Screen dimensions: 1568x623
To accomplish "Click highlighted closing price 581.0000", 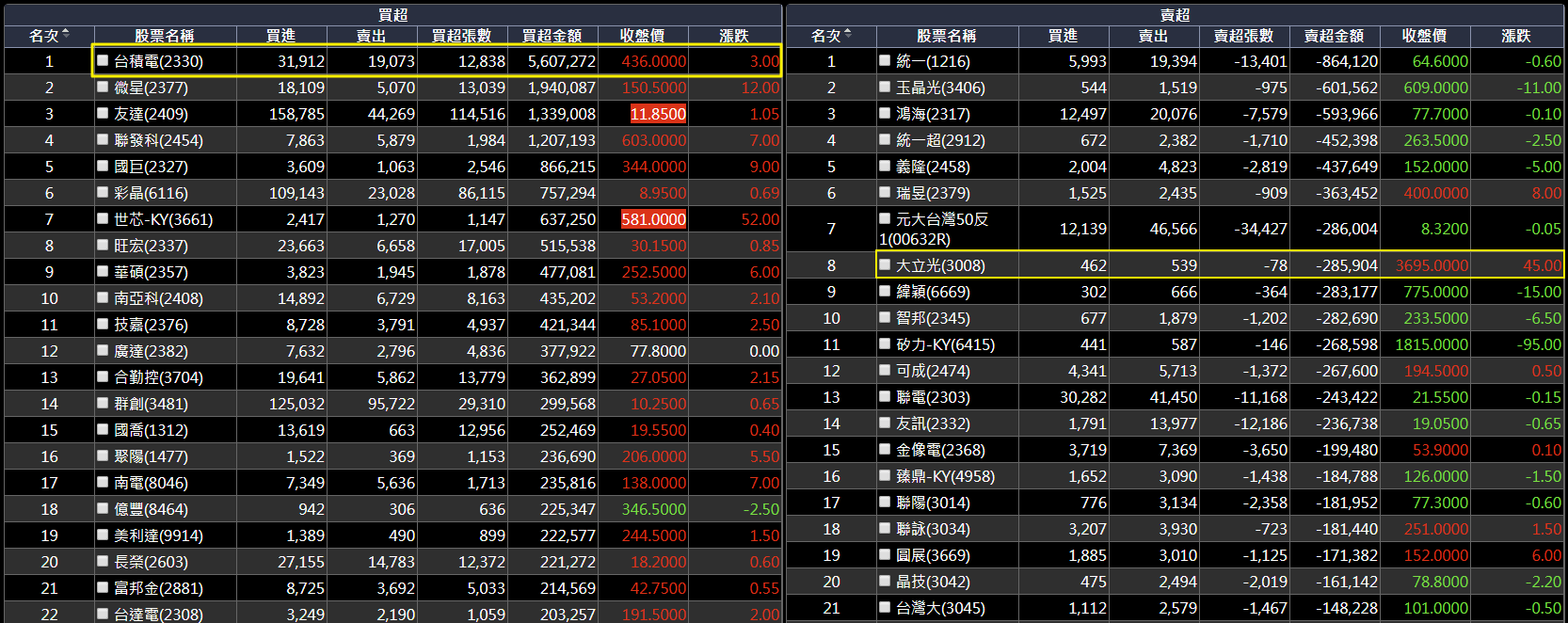I will (653, 219).
